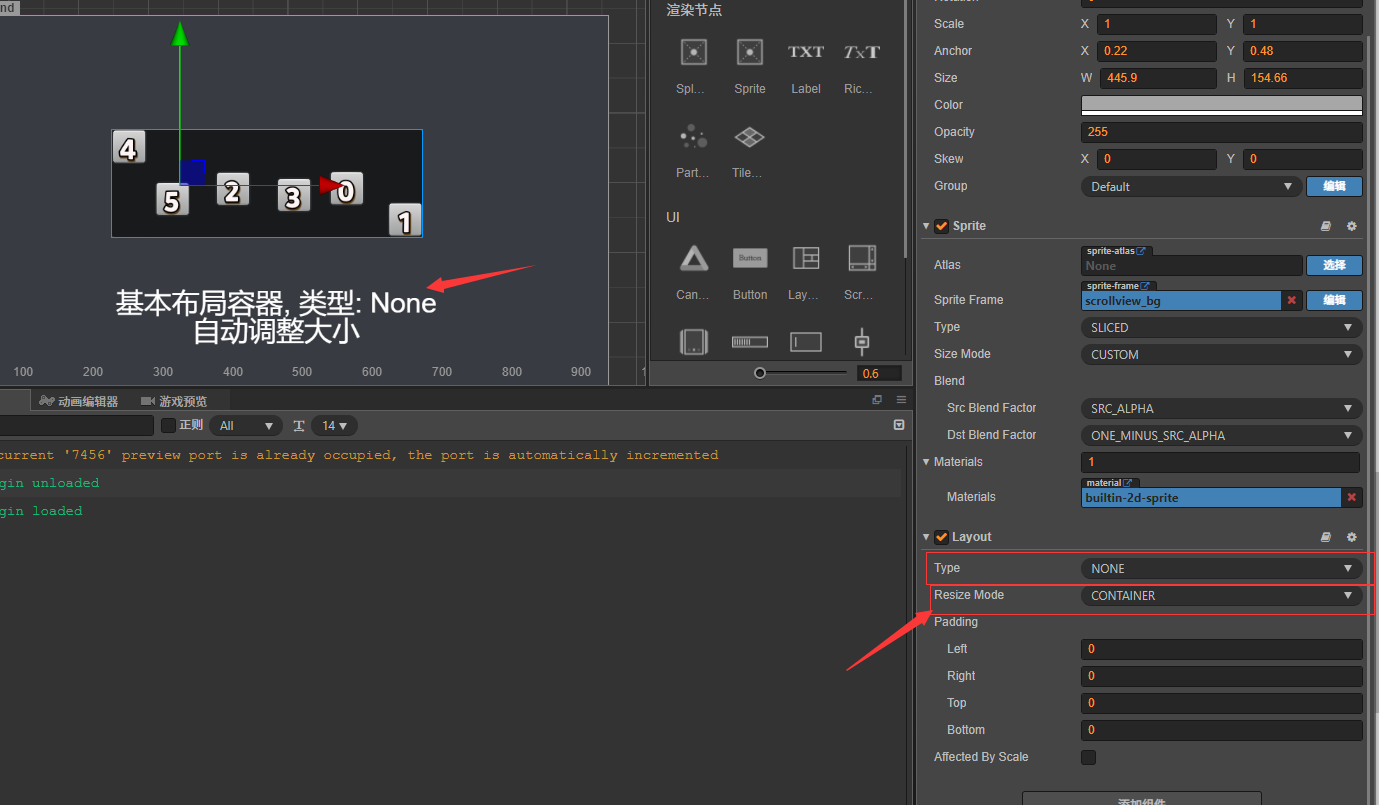Select the TiledMap node icon
1379x805 pixels.
(750, 136)
